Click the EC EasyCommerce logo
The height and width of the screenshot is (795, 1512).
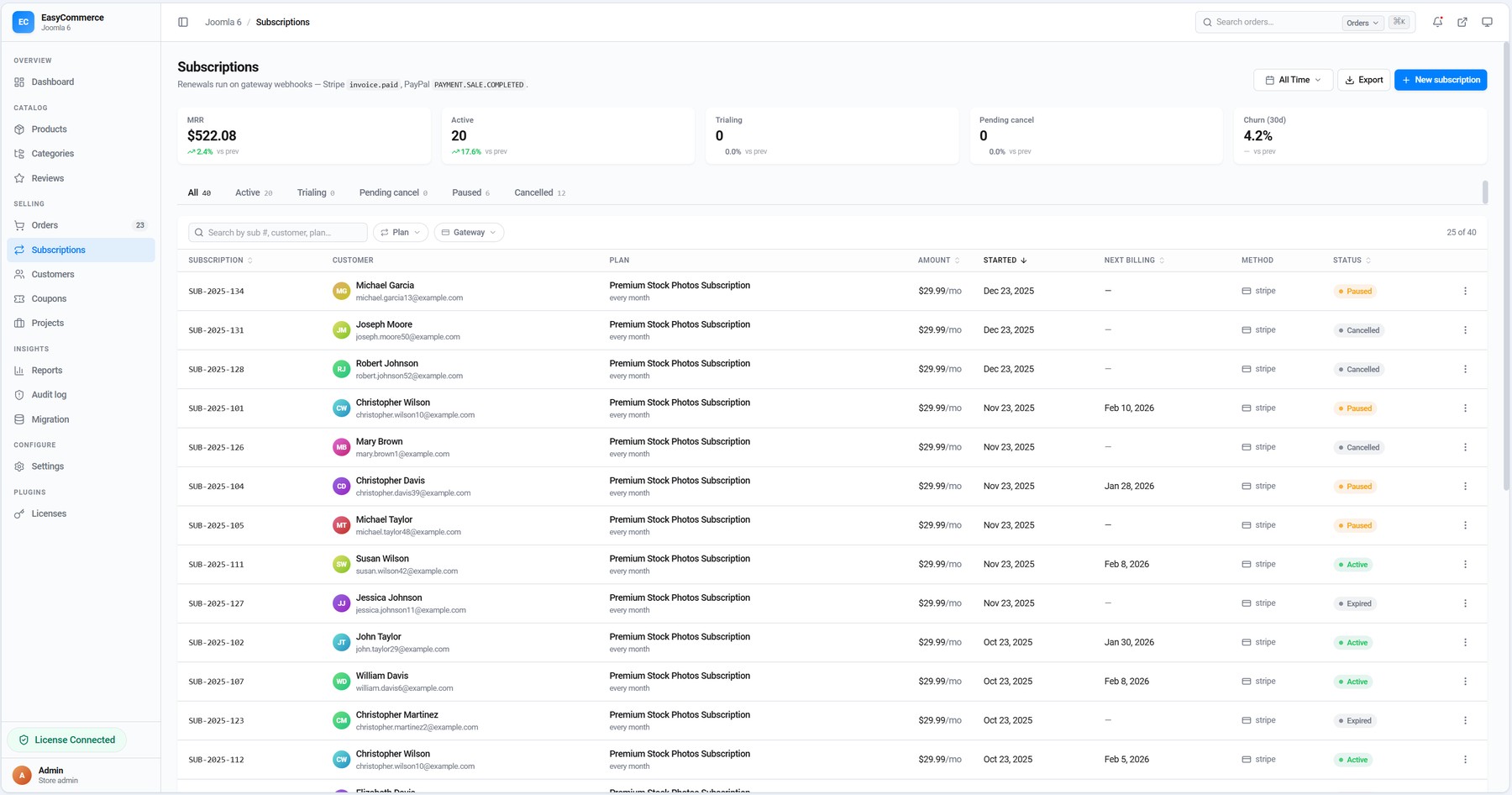24,22
